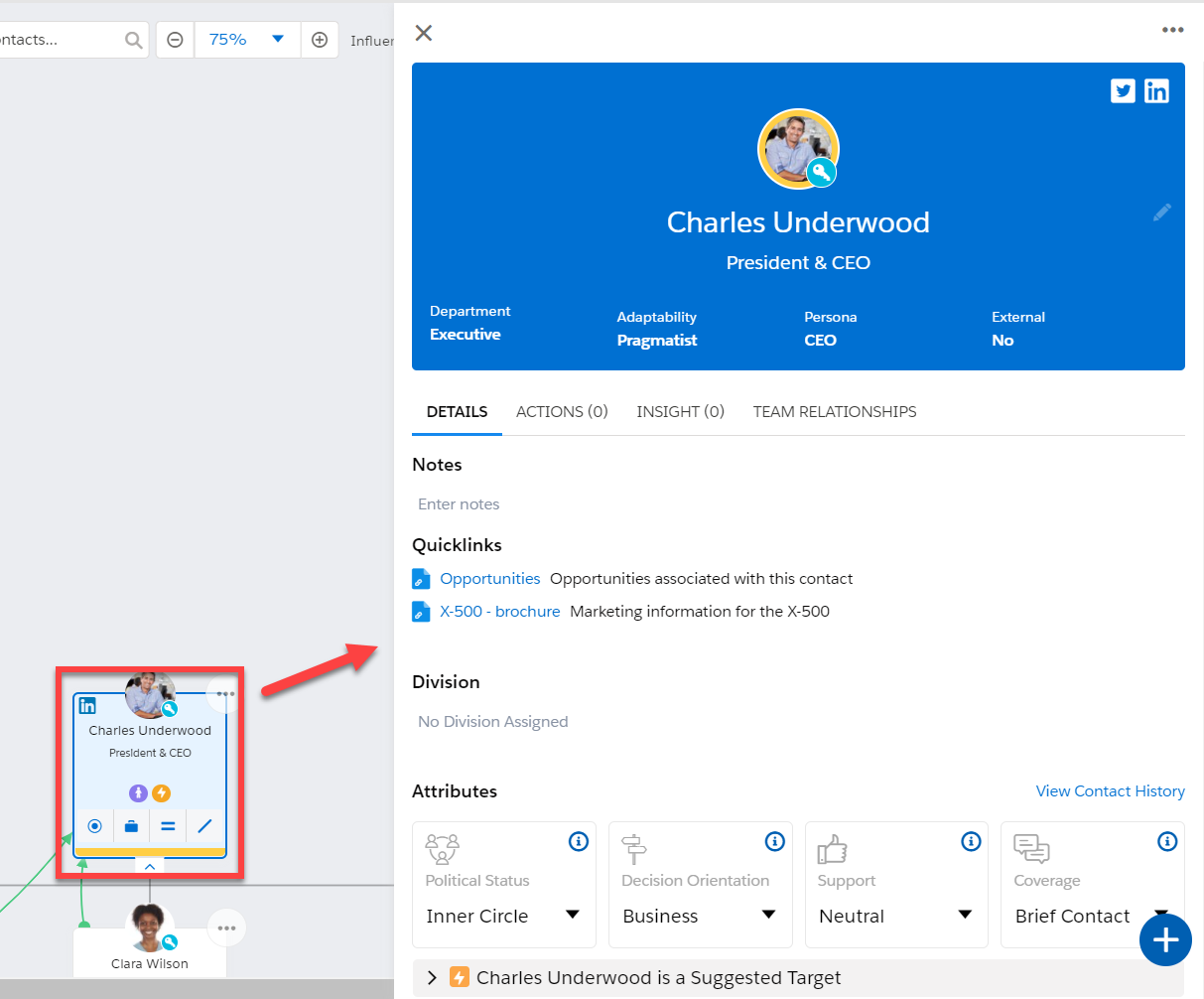Click the Political Status people icon
This screenshot has height=999, width=1204.
442,849
